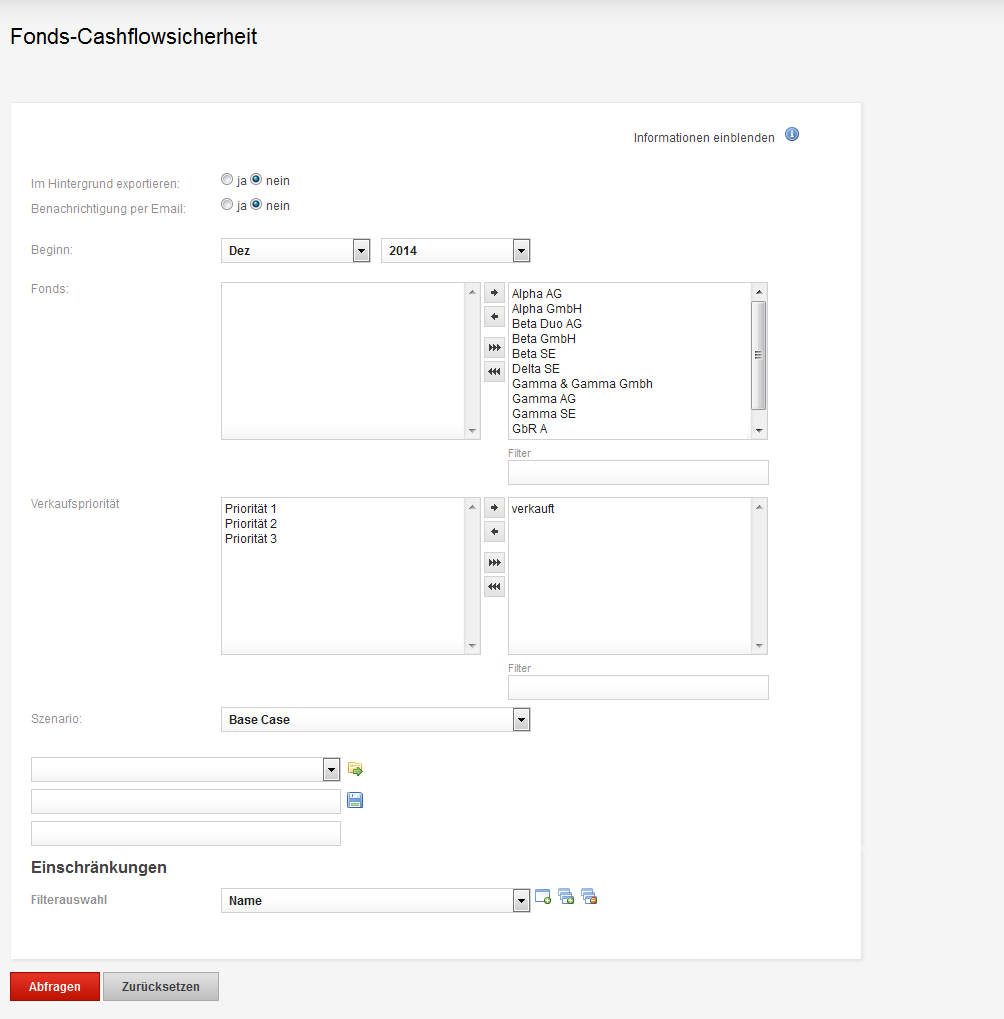Open the Szenario dropdown showing Base Case
Image resolution: width=1004 pixels, height=1019 pixels.
(376, 719)
